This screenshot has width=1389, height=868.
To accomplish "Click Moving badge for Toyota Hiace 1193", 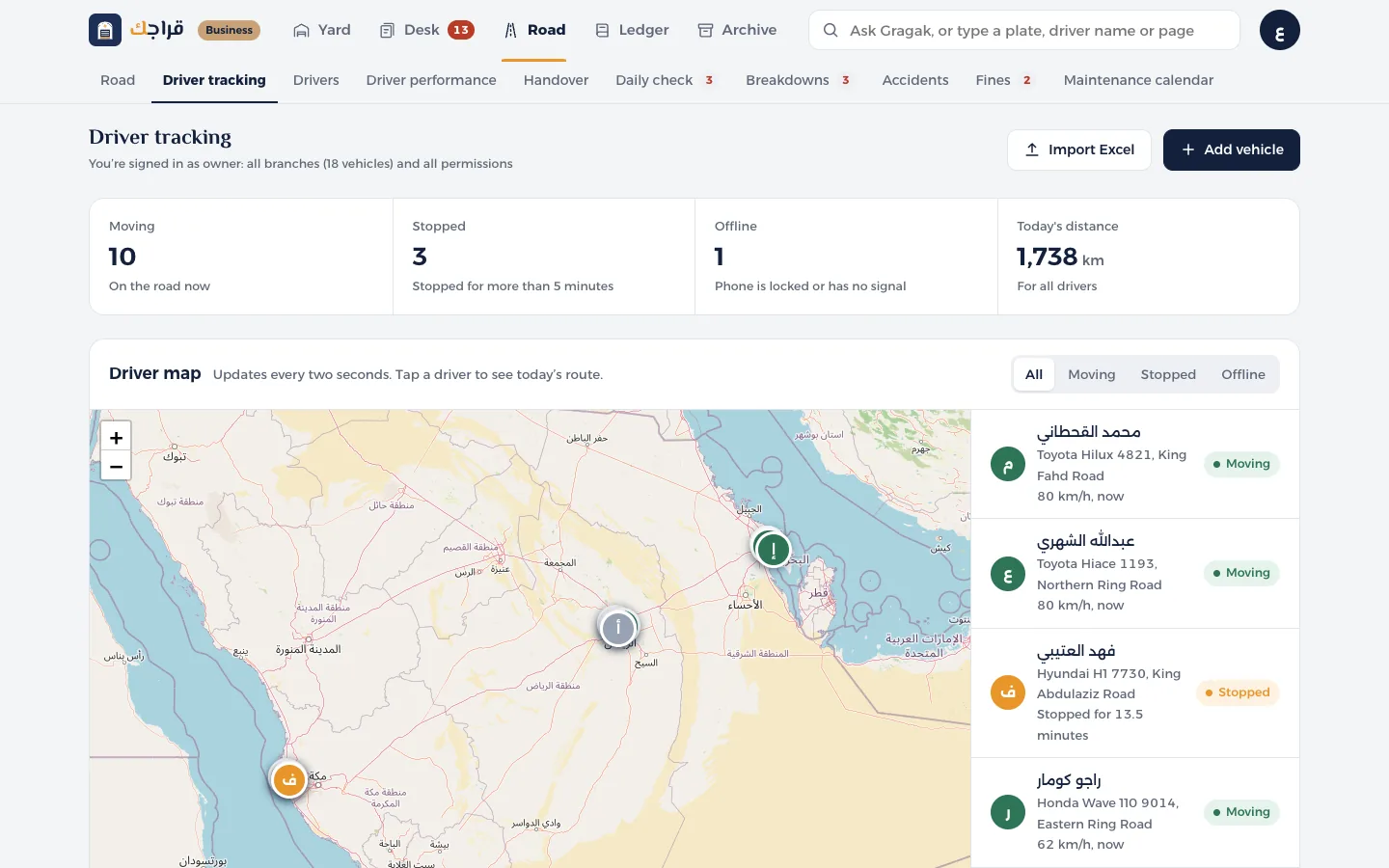I will (x=1241, y=574).
